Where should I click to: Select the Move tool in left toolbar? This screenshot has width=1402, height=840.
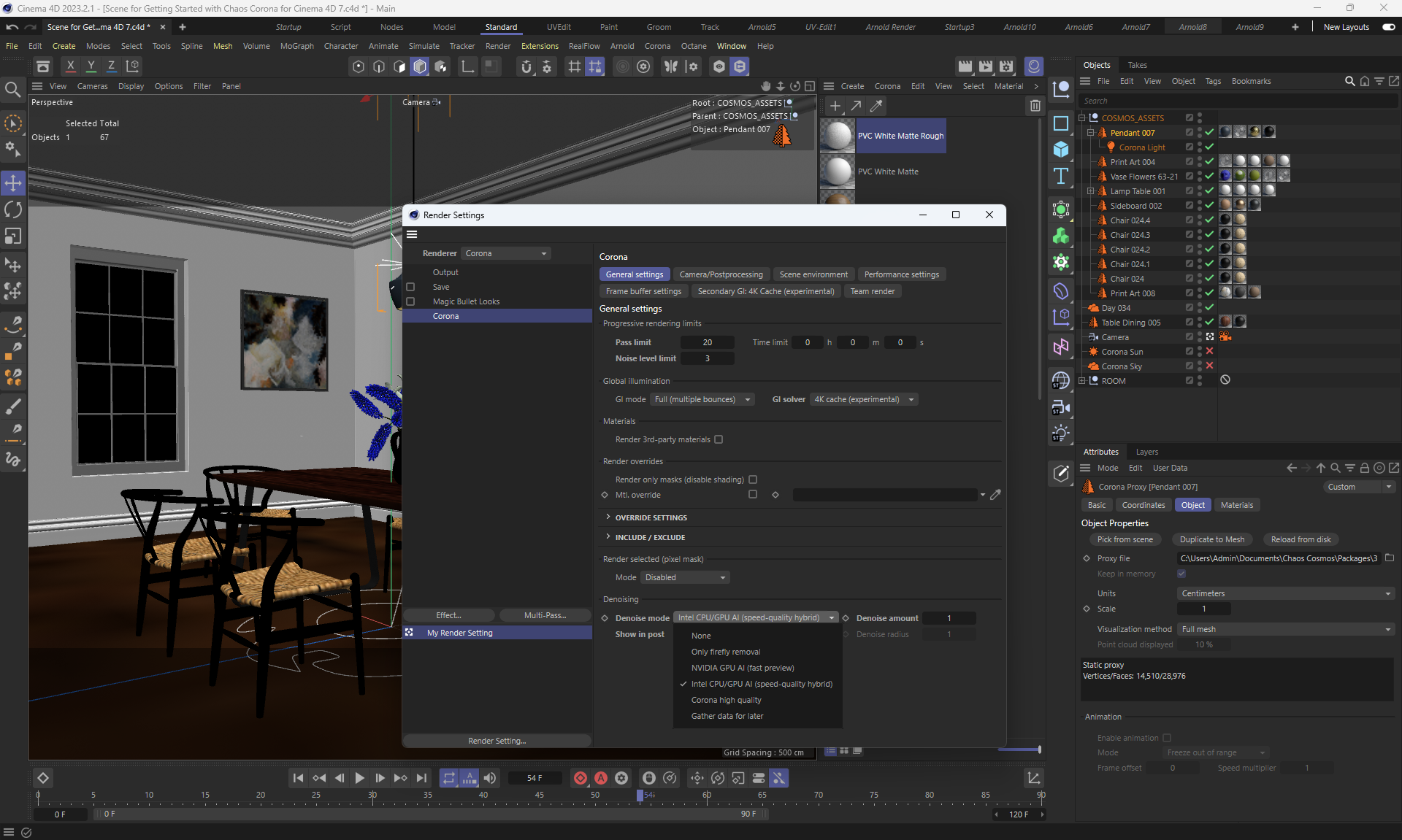13,183
